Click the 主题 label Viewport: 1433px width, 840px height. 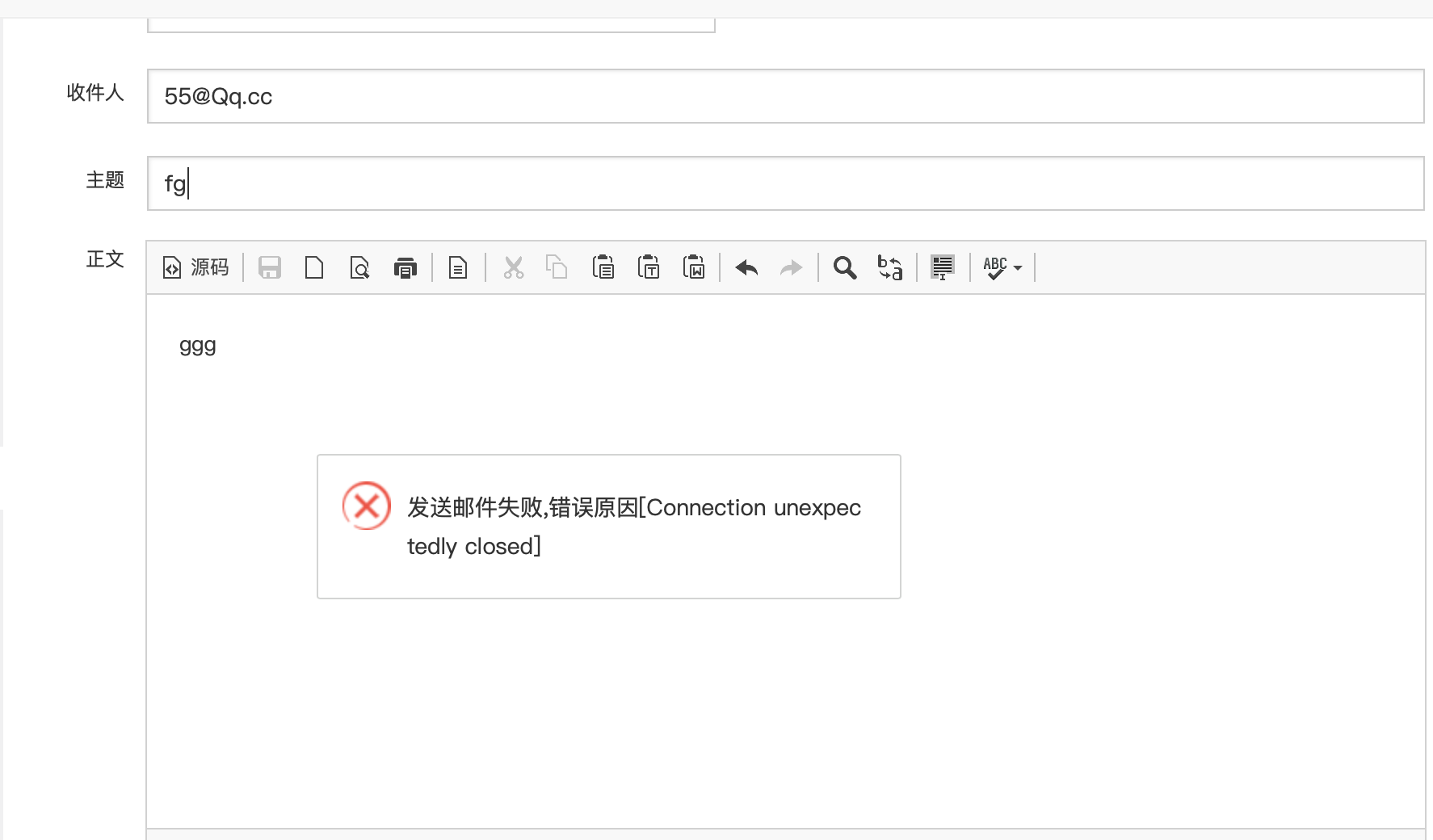tap(105, 180)
